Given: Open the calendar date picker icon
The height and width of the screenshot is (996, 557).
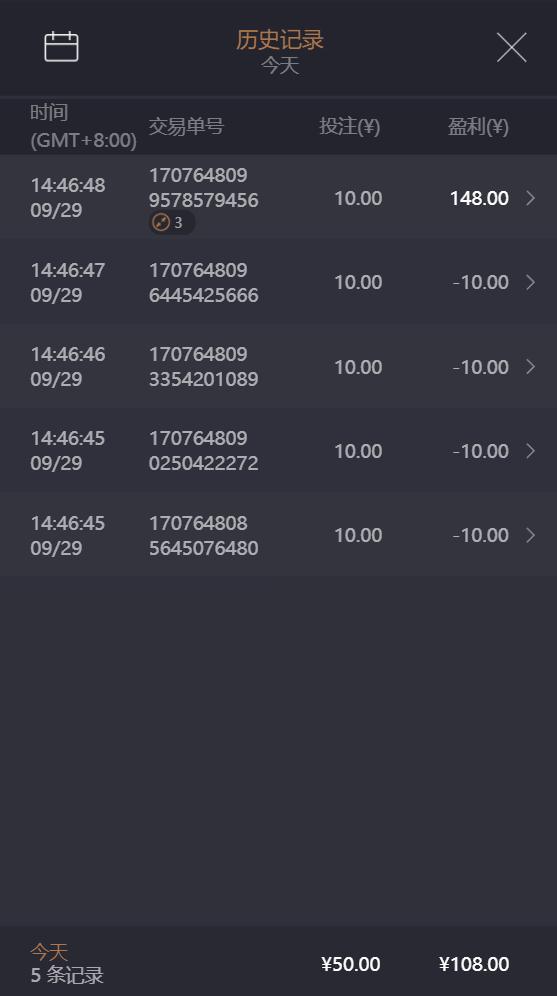Looking at the screenshot, I should pyautogui.click(x=61, y=47).
